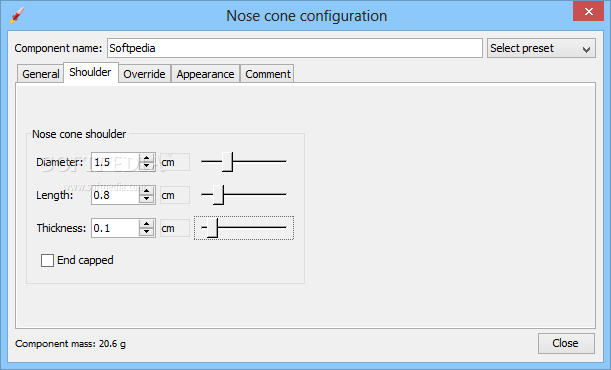
Task: Open the Select preset dropdown
Action: tap(541, 48)
